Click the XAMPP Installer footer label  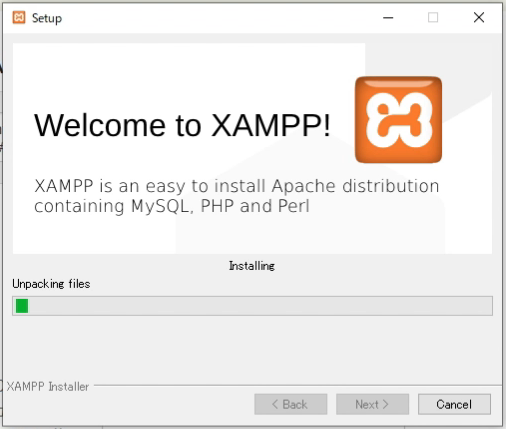(48, 387)
